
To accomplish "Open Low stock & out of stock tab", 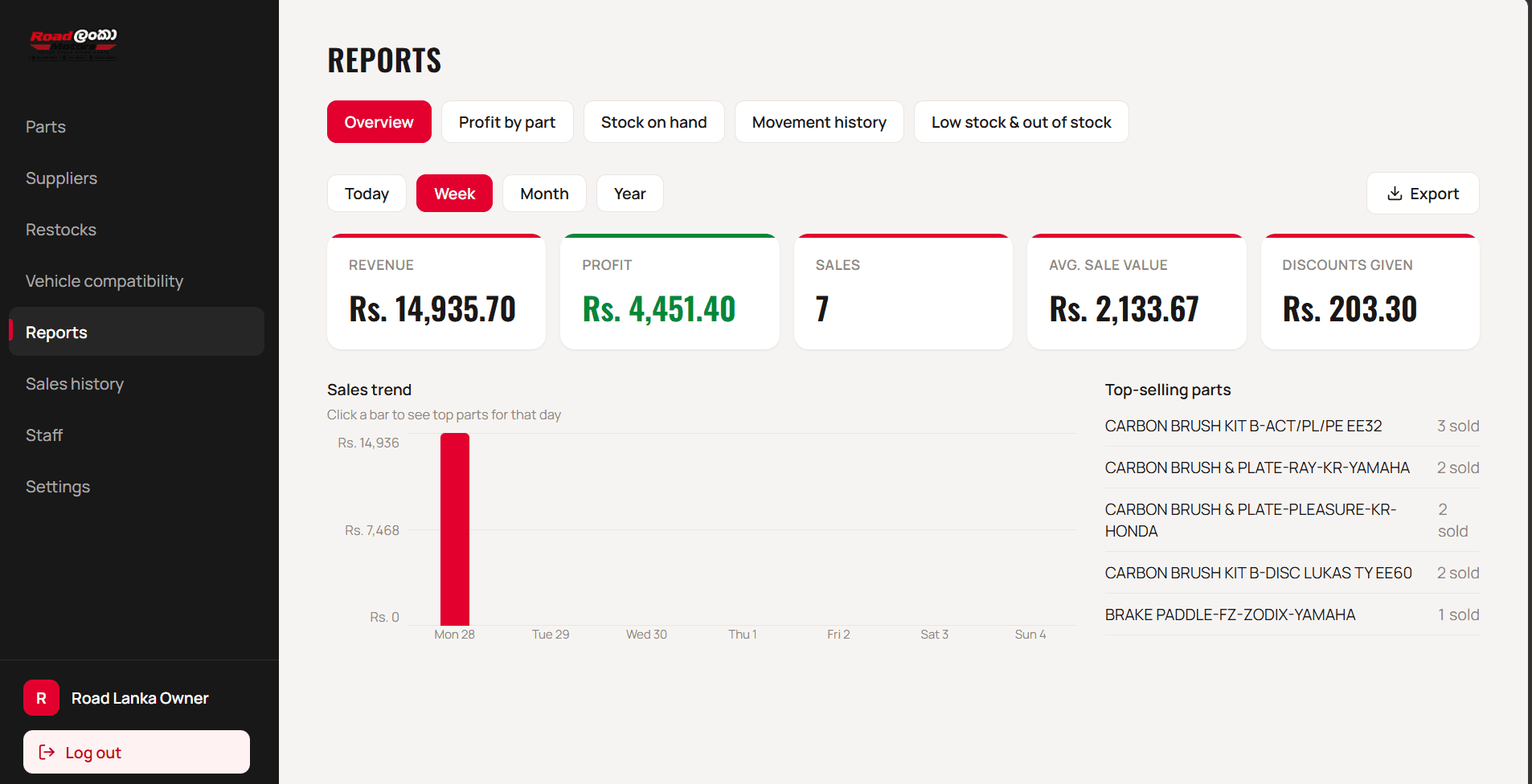I will [1022, 122].
